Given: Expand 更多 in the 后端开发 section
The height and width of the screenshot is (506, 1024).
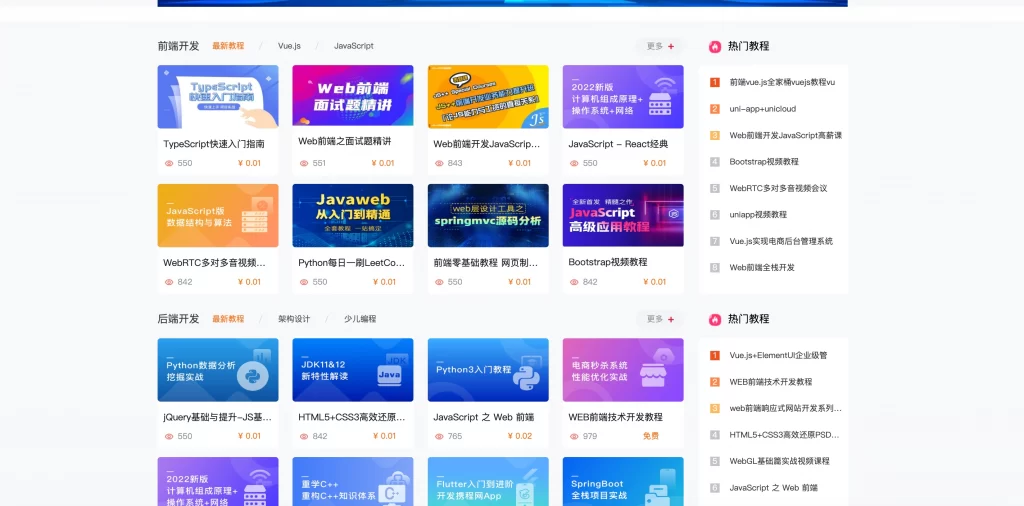Looking at the screenshot, I should coord(660,319).
